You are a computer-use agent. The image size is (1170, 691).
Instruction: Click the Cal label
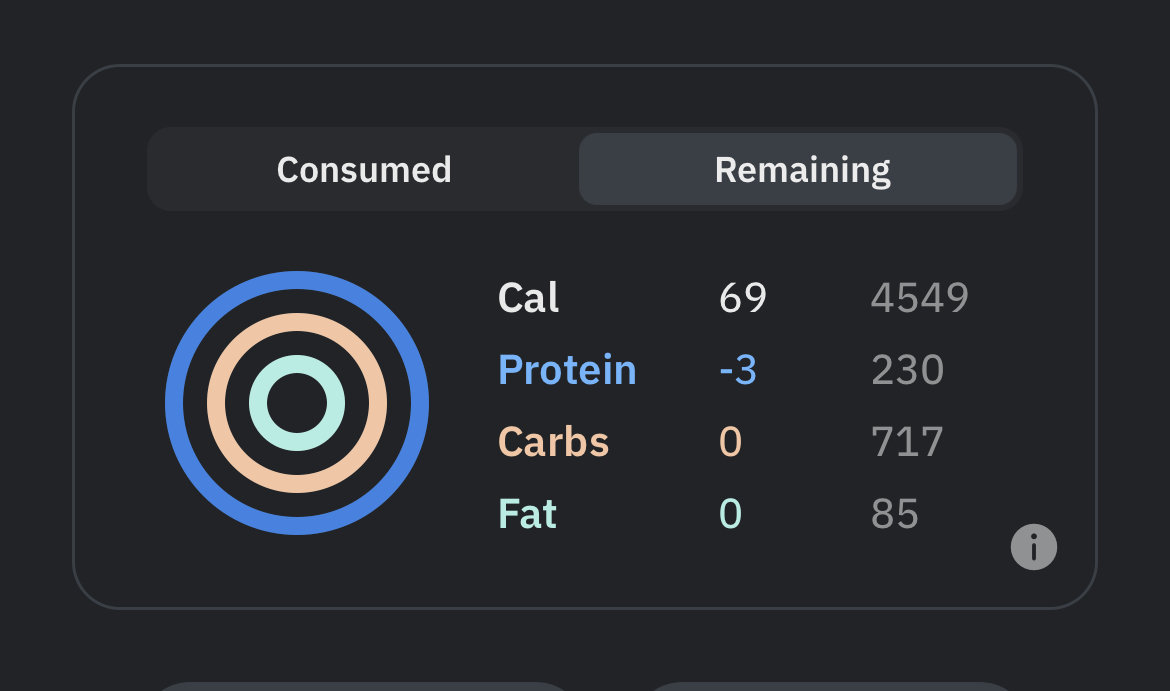[x=528, y=298]
